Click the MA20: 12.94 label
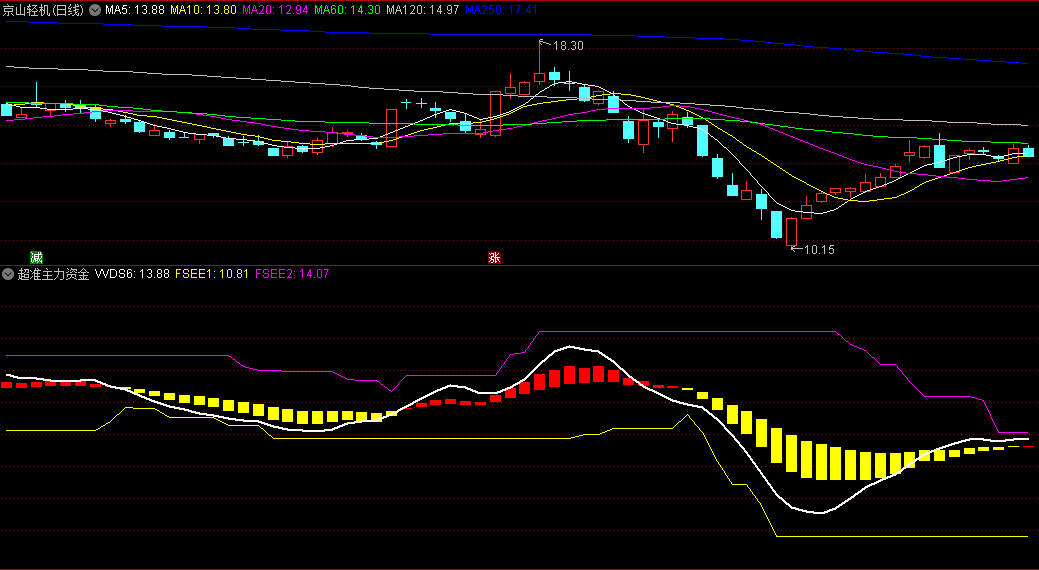 coord(275,10)
